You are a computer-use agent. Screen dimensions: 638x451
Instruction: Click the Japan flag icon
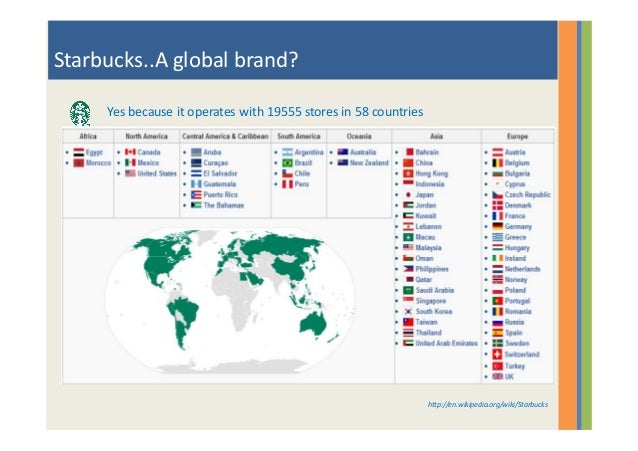(408, 195)
